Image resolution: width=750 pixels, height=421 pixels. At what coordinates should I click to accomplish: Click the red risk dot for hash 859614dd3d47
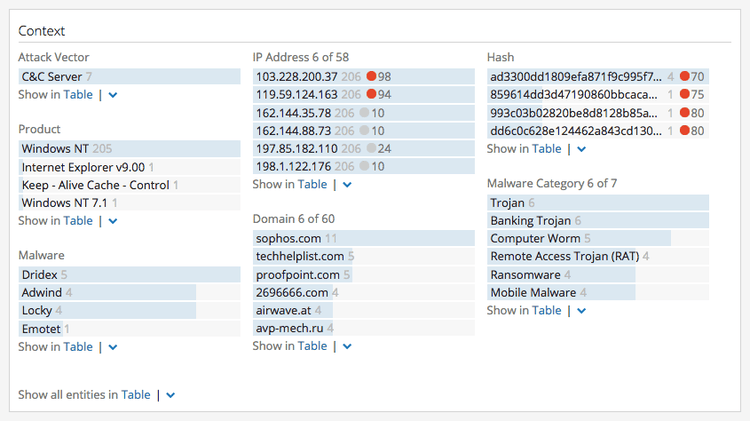(685, 94)
